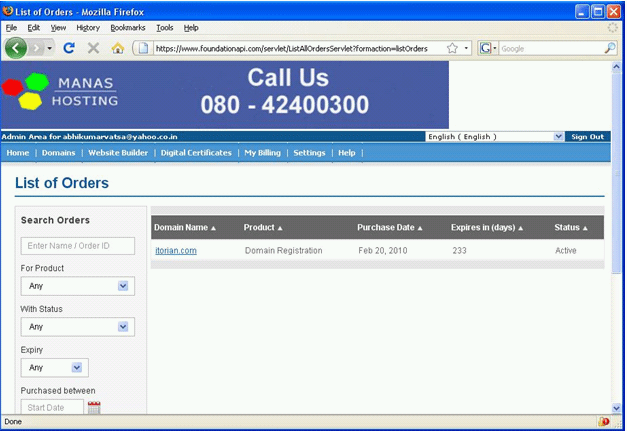
Task: Open the File menu
Action: [11, 28]
